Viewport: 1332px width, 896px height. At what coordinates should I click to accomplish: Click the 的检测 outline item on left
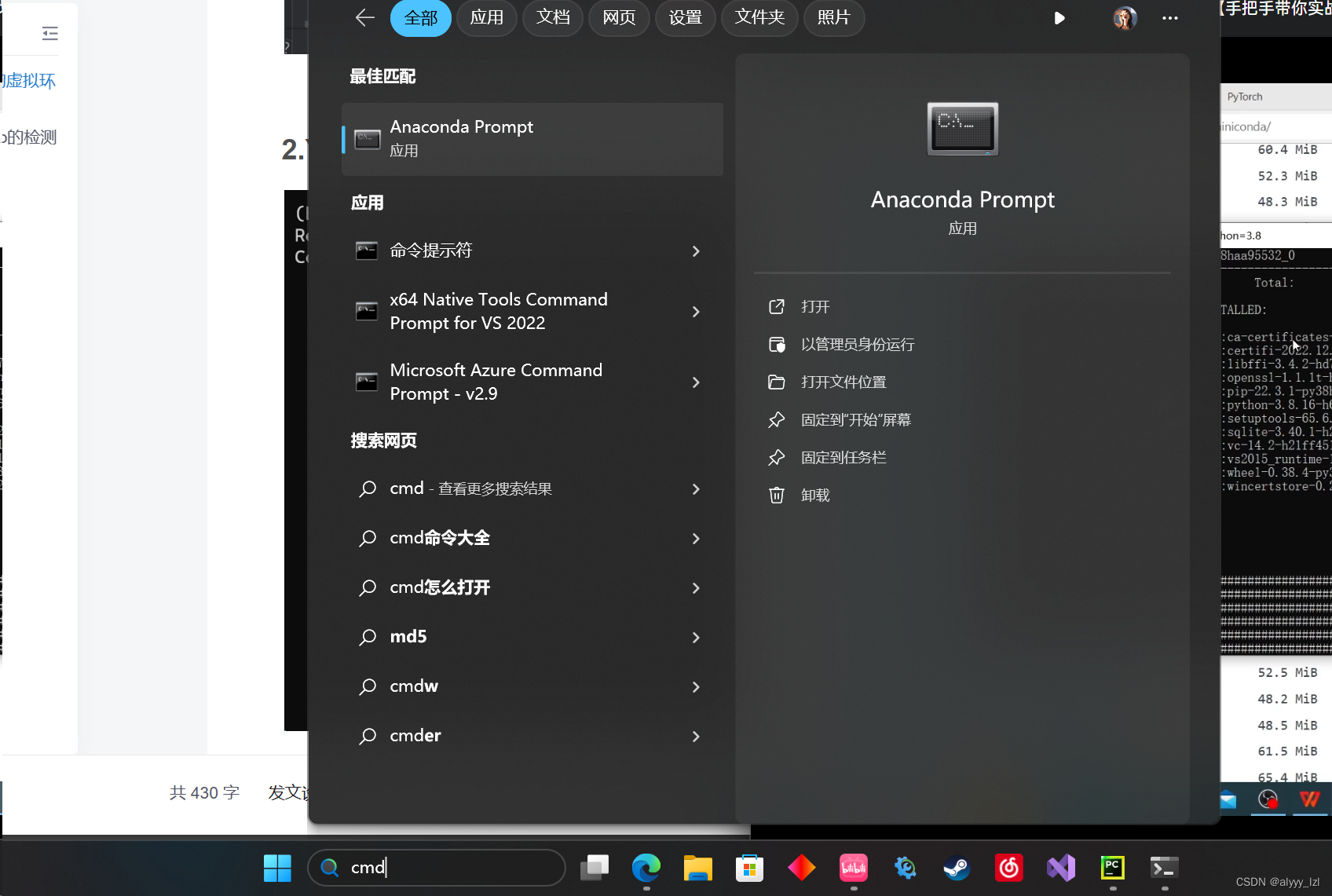click(x=30, y=137)
